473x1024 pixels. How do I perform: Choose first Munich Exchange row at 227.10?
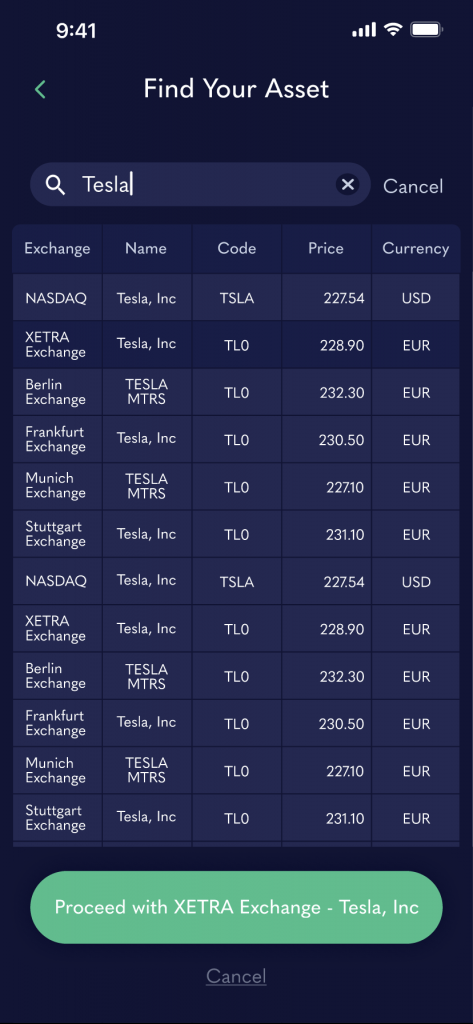[236, 487]
